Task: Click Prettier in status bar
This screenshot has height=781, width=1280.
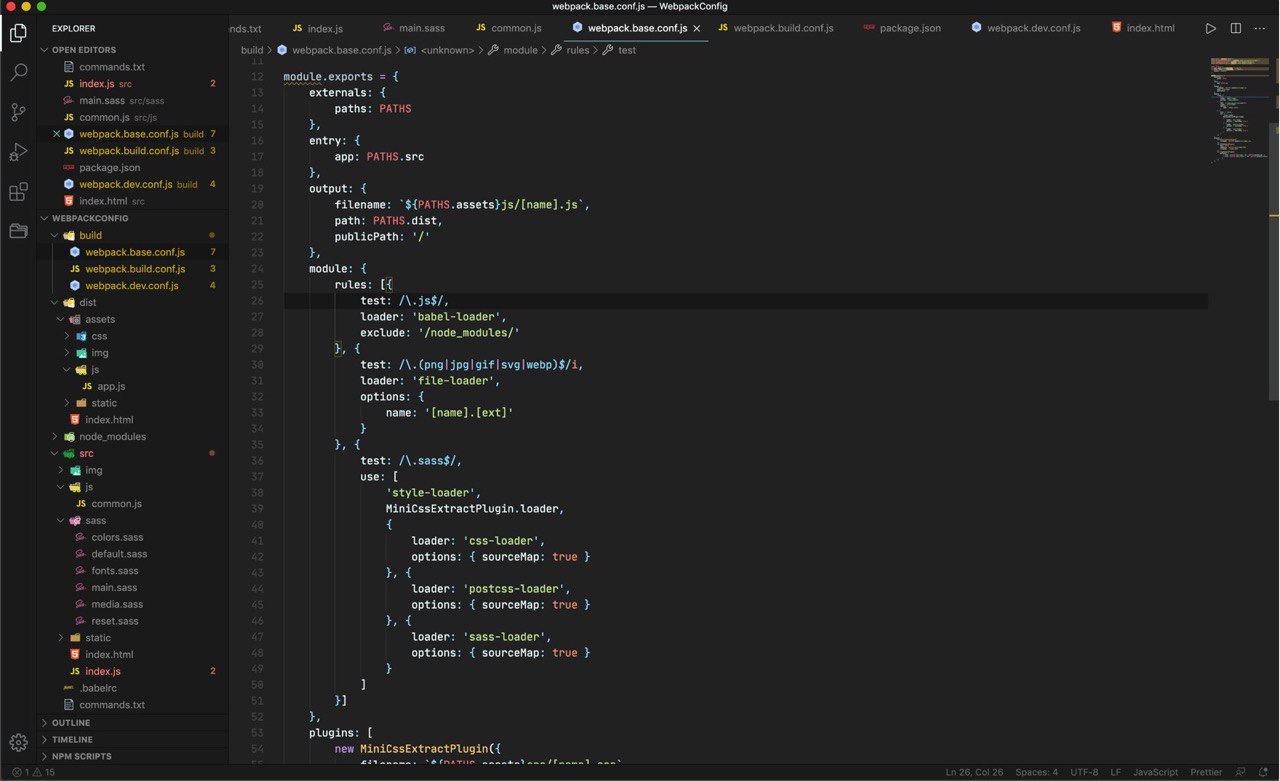Action: [x=1206, y=772]
